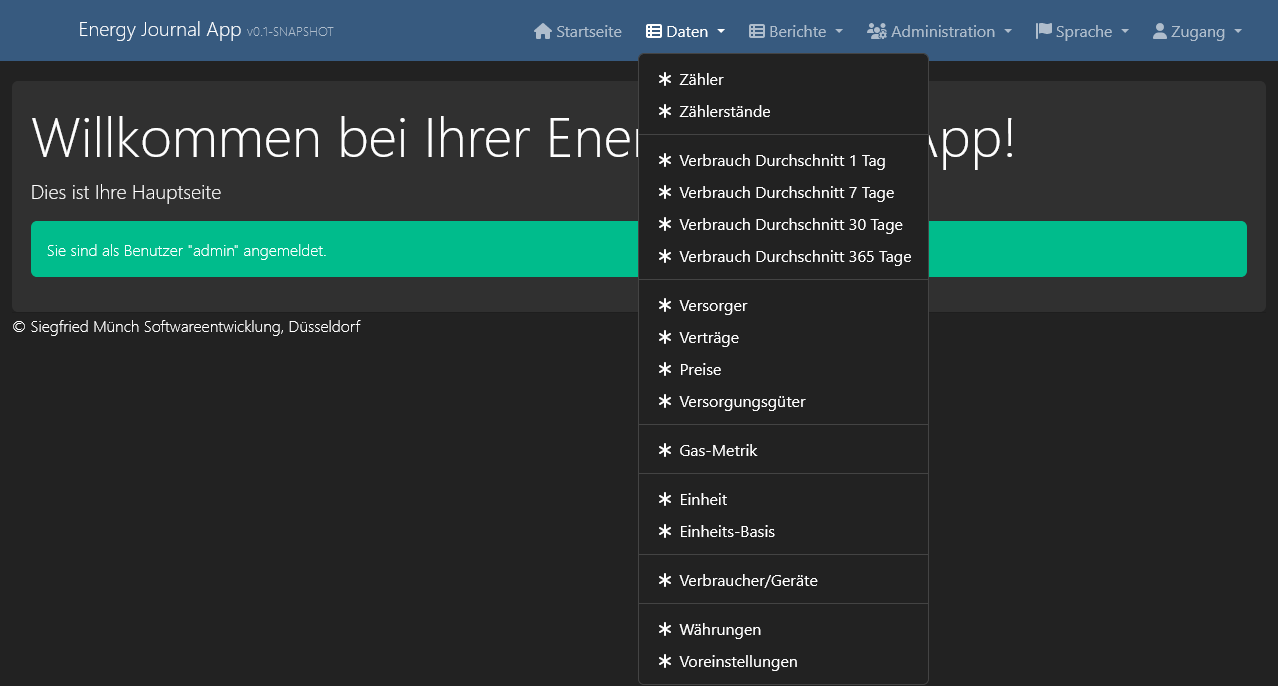Viewport: 1278px width, 686px height.
Task: Click the asterisk icon next to Gas-Metrik
Action: click(x=665, y=450)
